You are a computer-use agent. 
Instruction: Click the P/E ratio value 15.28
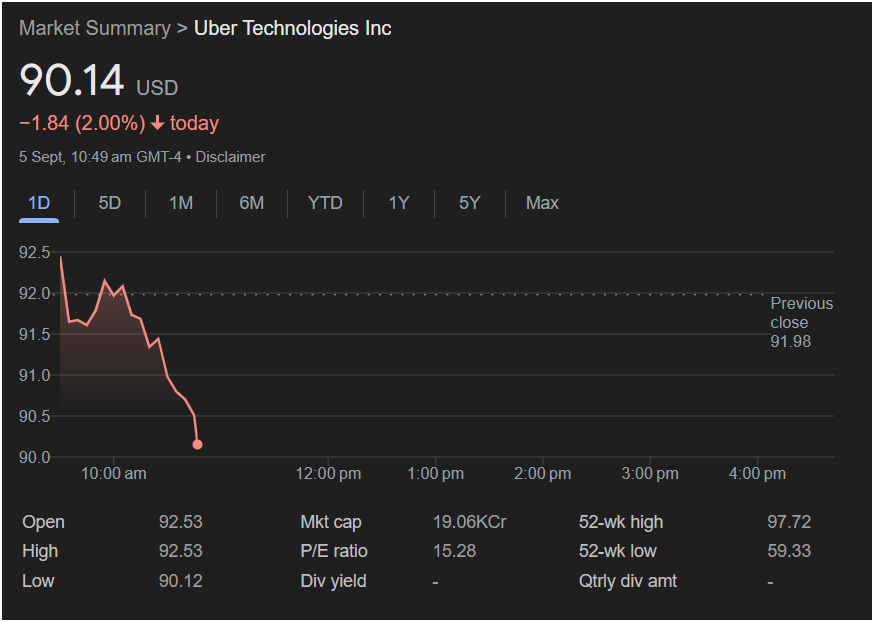coord(454,551)
